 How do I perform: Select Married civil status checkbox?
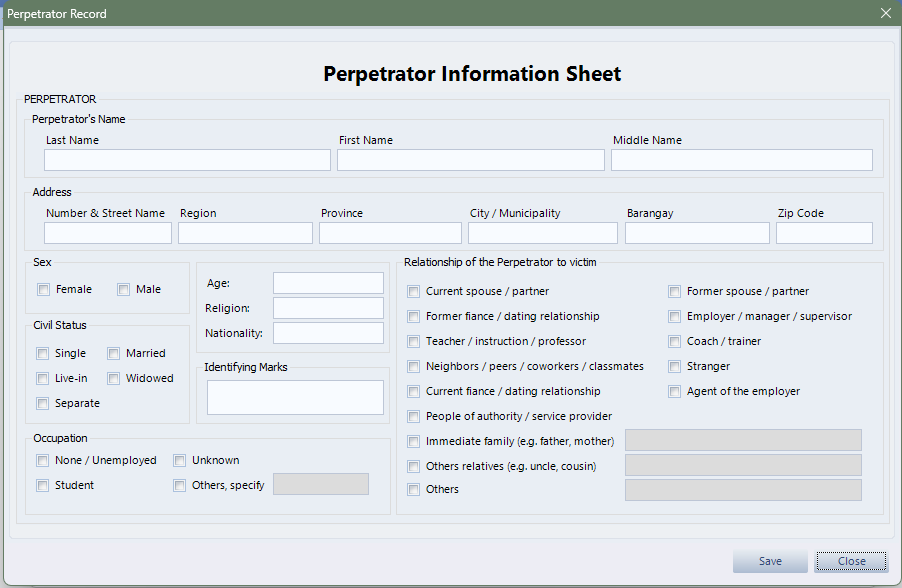point(114,354)
